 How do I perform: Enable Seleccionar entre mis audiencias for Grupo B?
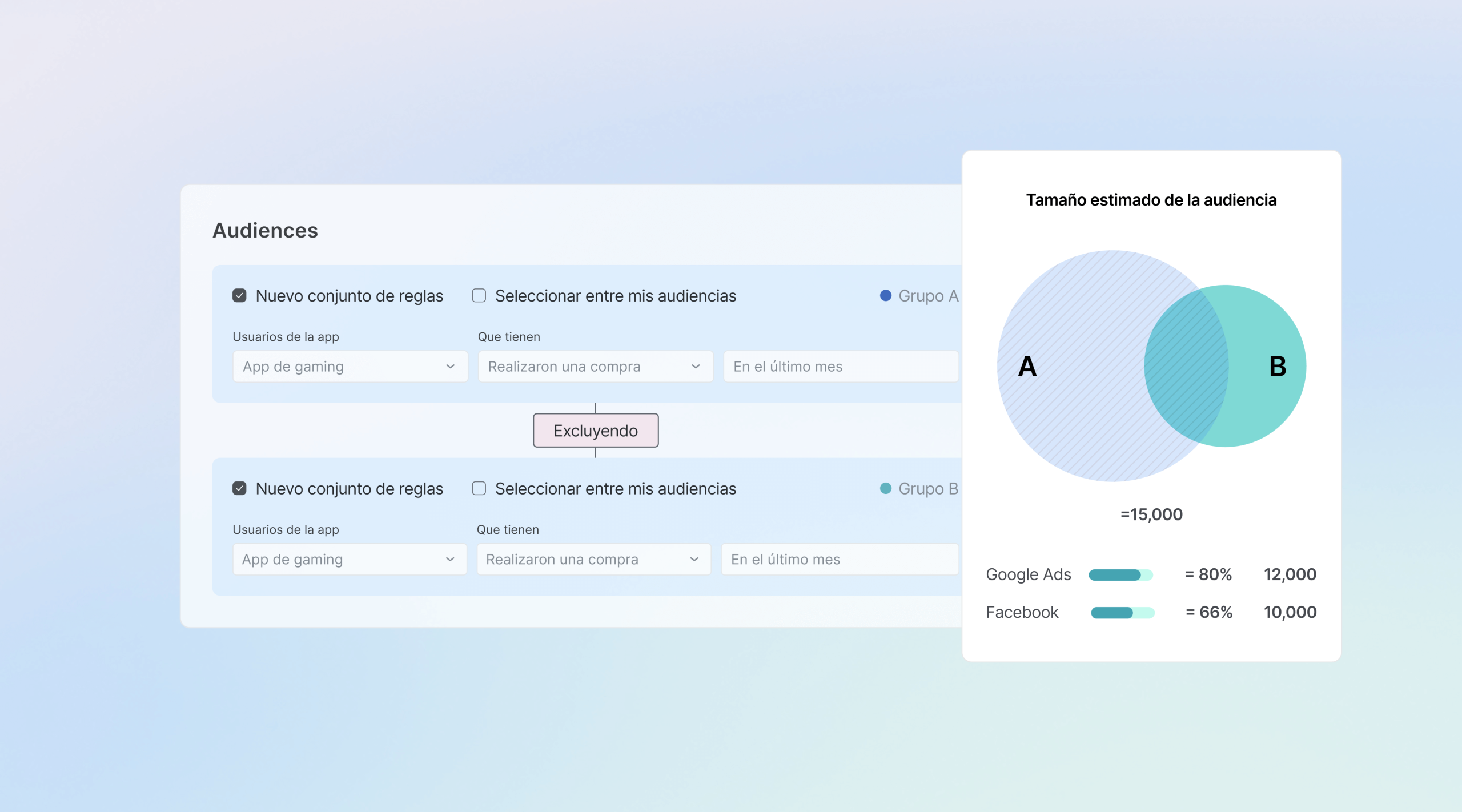[x=479, y=488]
